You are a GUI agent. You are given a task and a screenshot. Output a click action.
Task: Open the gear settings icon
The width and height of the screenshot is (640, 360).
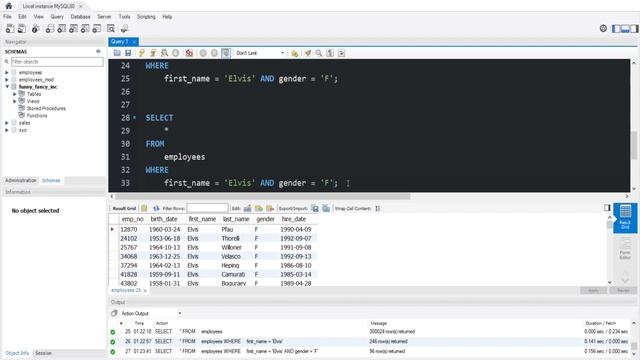coord(603,28)
